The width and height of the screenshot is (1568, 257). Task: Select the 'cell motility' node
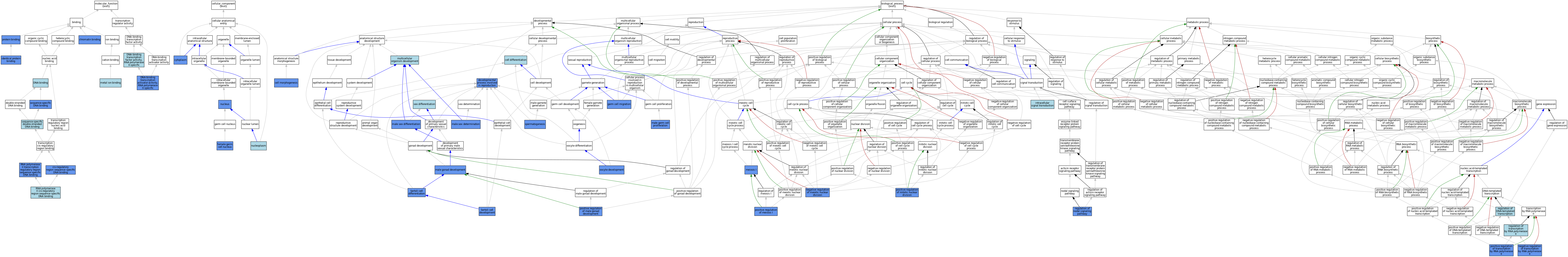click(x=672, y=40)
